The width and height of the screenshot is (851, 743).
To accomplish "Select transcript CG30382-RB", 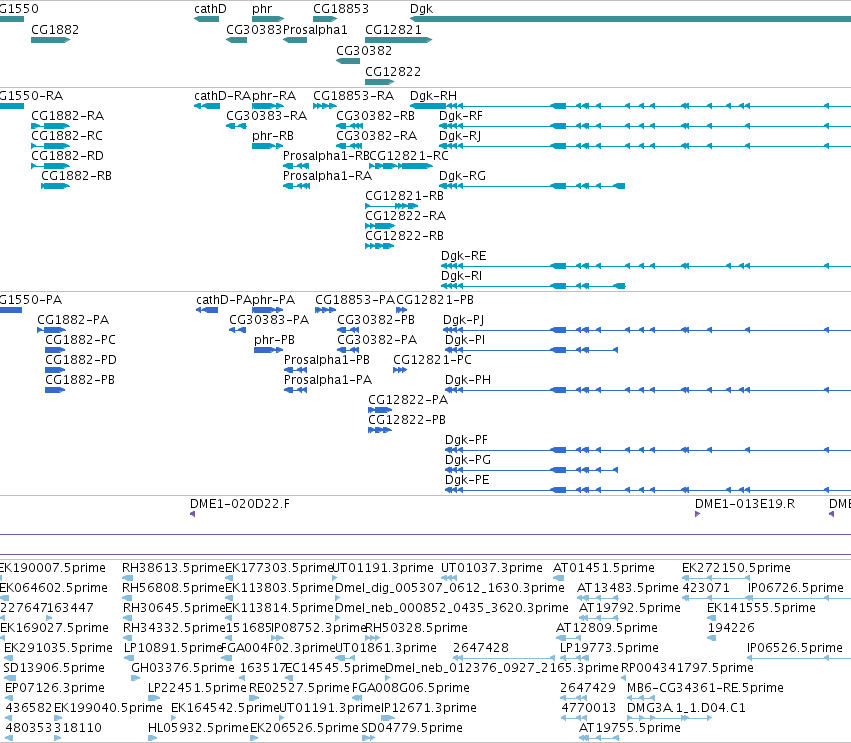I will click(376, 116).
